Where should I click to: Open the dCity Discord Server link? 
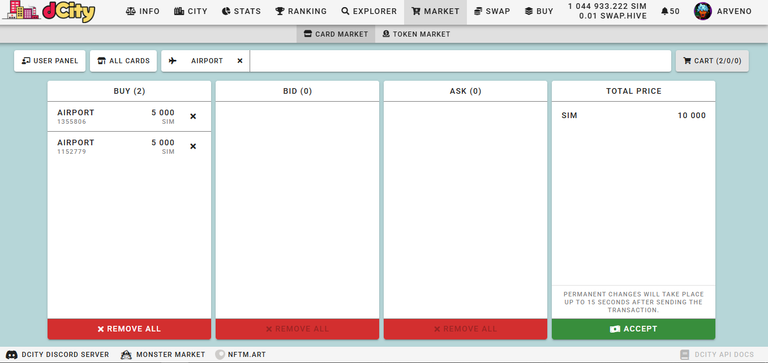pos(58,354)
